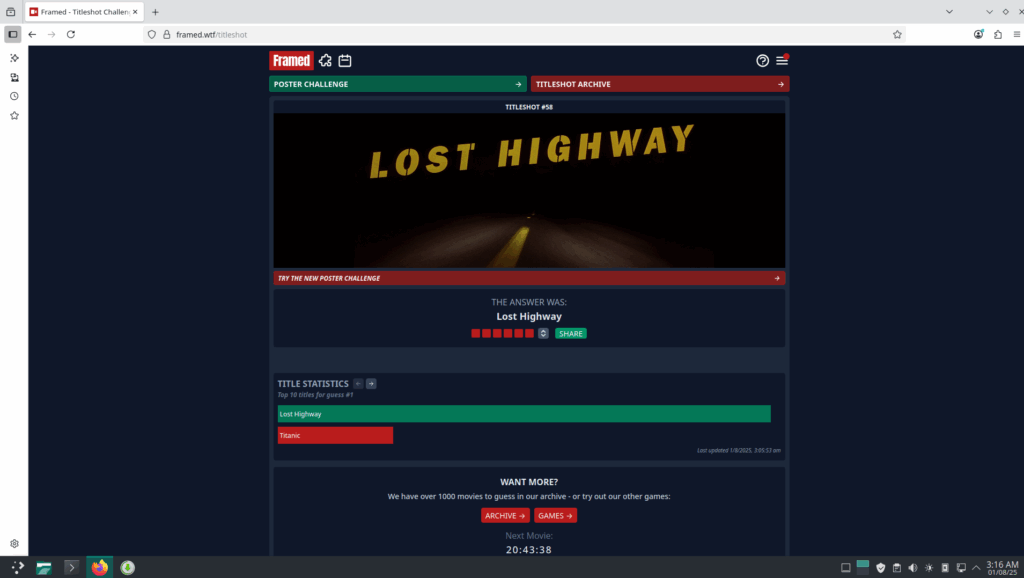Expand guess results with the up-down arrow toggle
The height and width of the screenshot is (578, 1024).
pos(543,333)
